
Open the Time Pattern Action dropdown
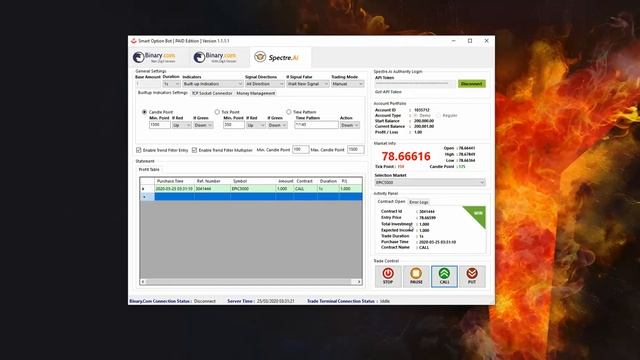point(350,125)
